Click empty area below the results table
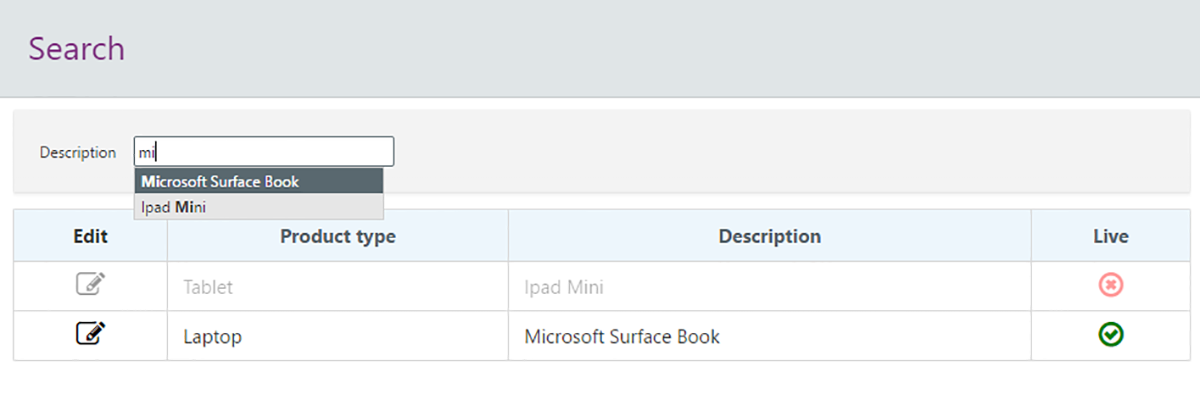This screenshot has width=1200, height=410. [x=600, y=387]
